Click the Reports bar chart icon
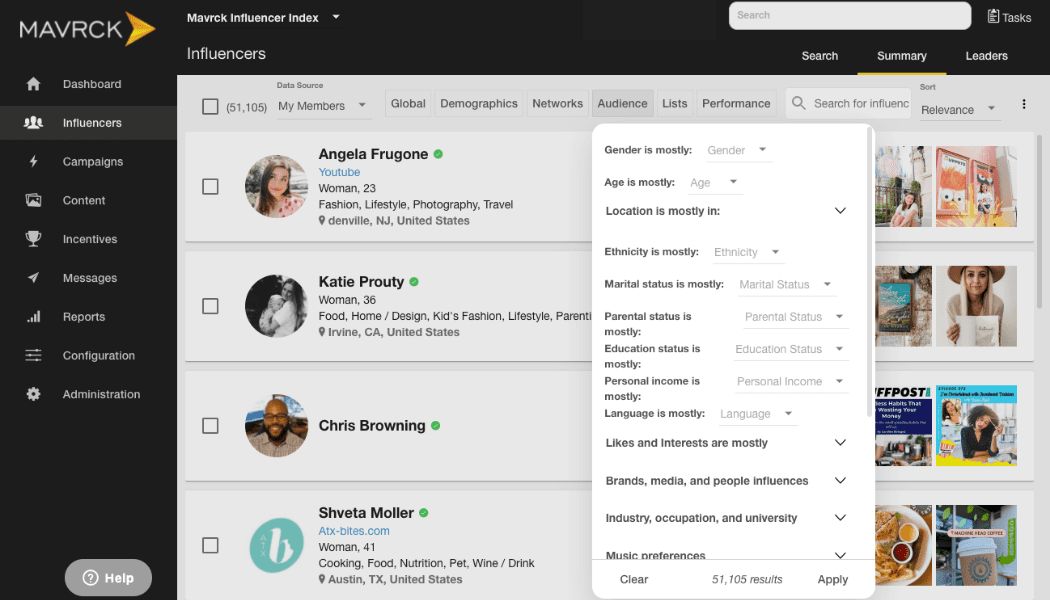Screen dimensions: 1050x600 [x=33, y=317]
